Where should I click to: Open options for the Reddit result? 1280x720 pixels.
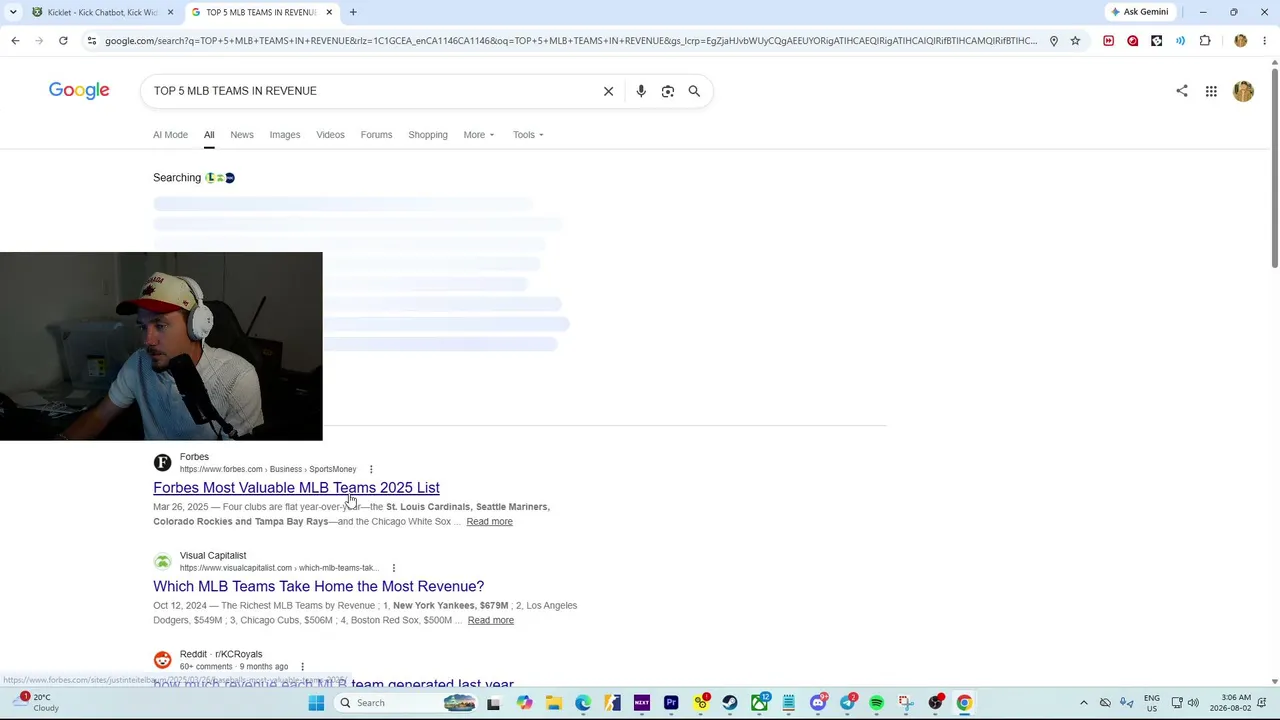tap(302, 667)
